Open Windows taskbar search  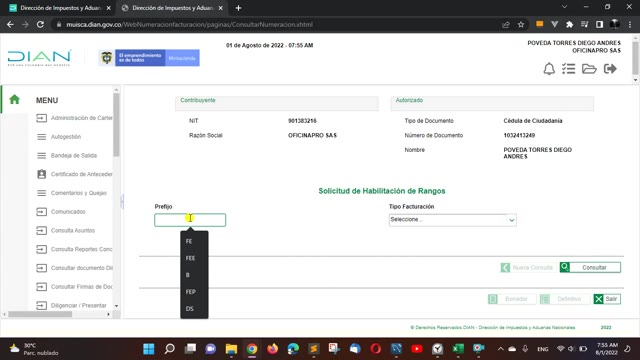coord(169,349)
